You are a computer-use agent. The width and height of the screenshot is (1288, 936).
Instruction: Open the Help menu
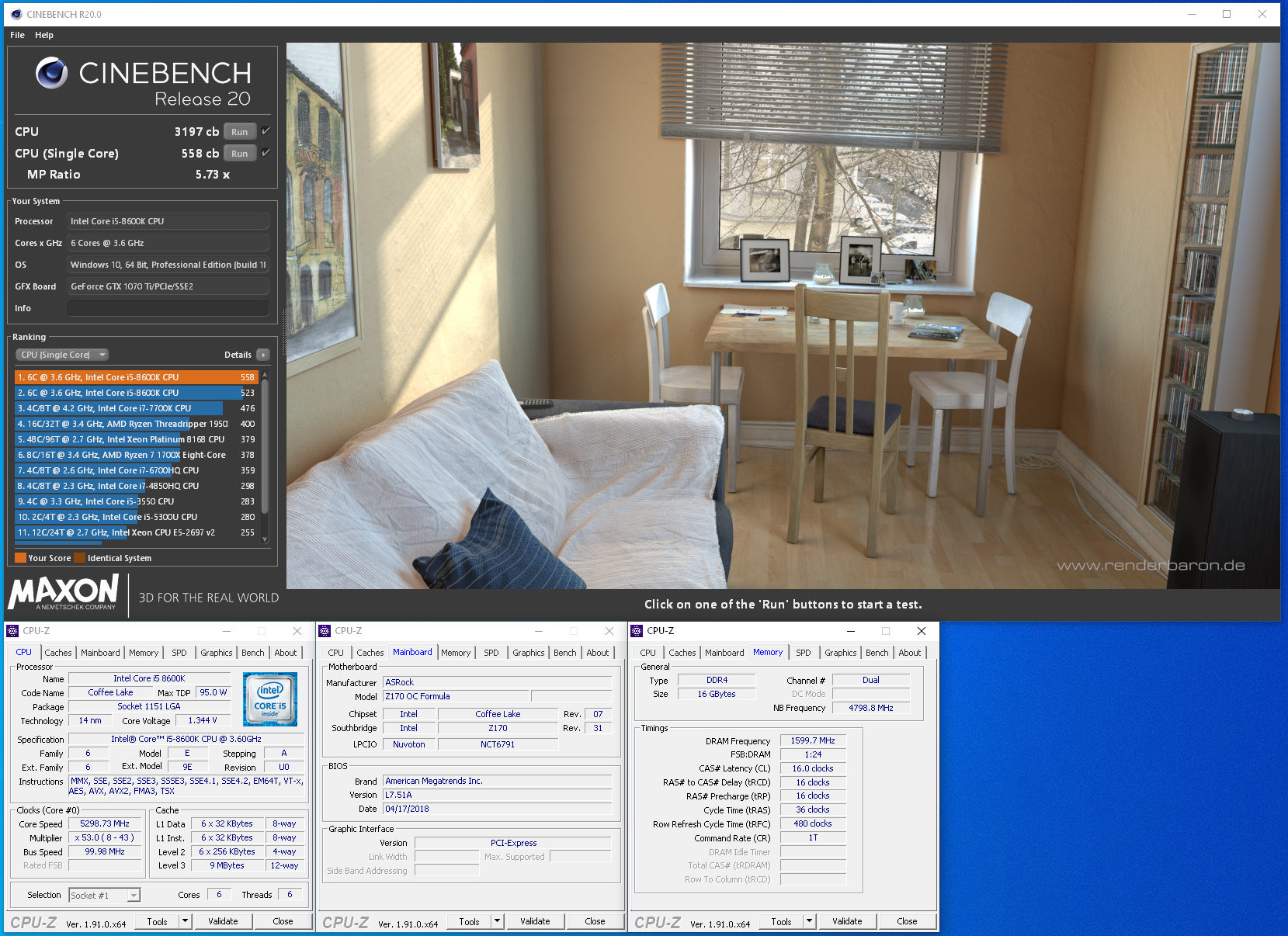click(x=44, y=35)
